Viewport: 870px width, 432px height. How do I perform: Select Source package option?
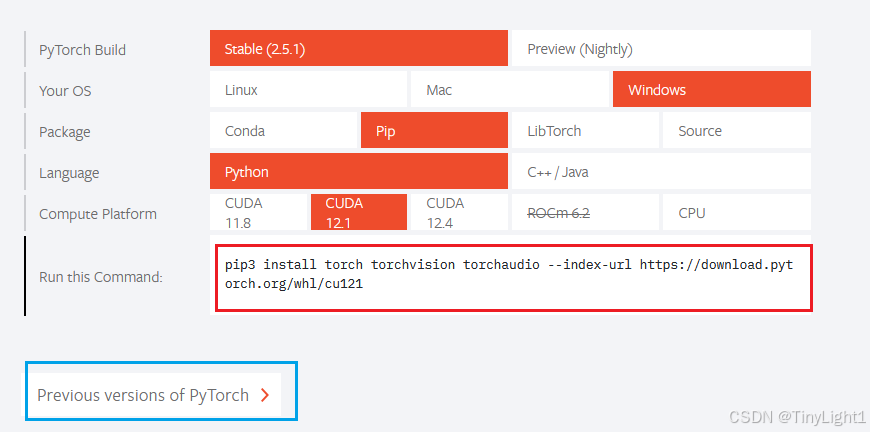(x=737, y=130)
